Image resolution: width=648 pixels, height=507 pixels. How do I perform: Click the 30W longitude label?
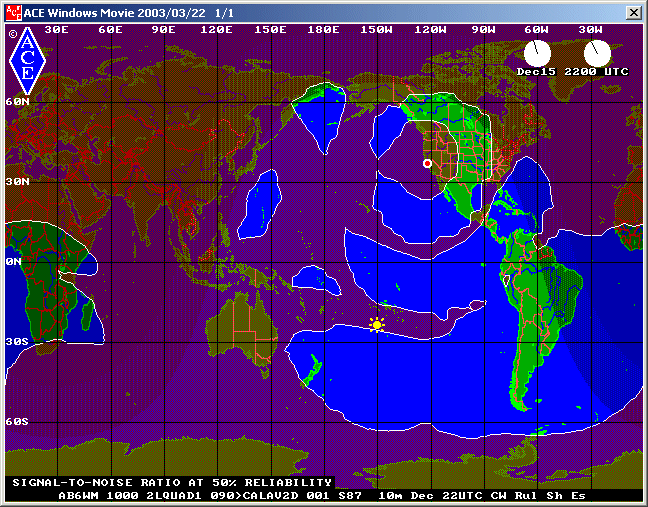(x=590, y=30)
